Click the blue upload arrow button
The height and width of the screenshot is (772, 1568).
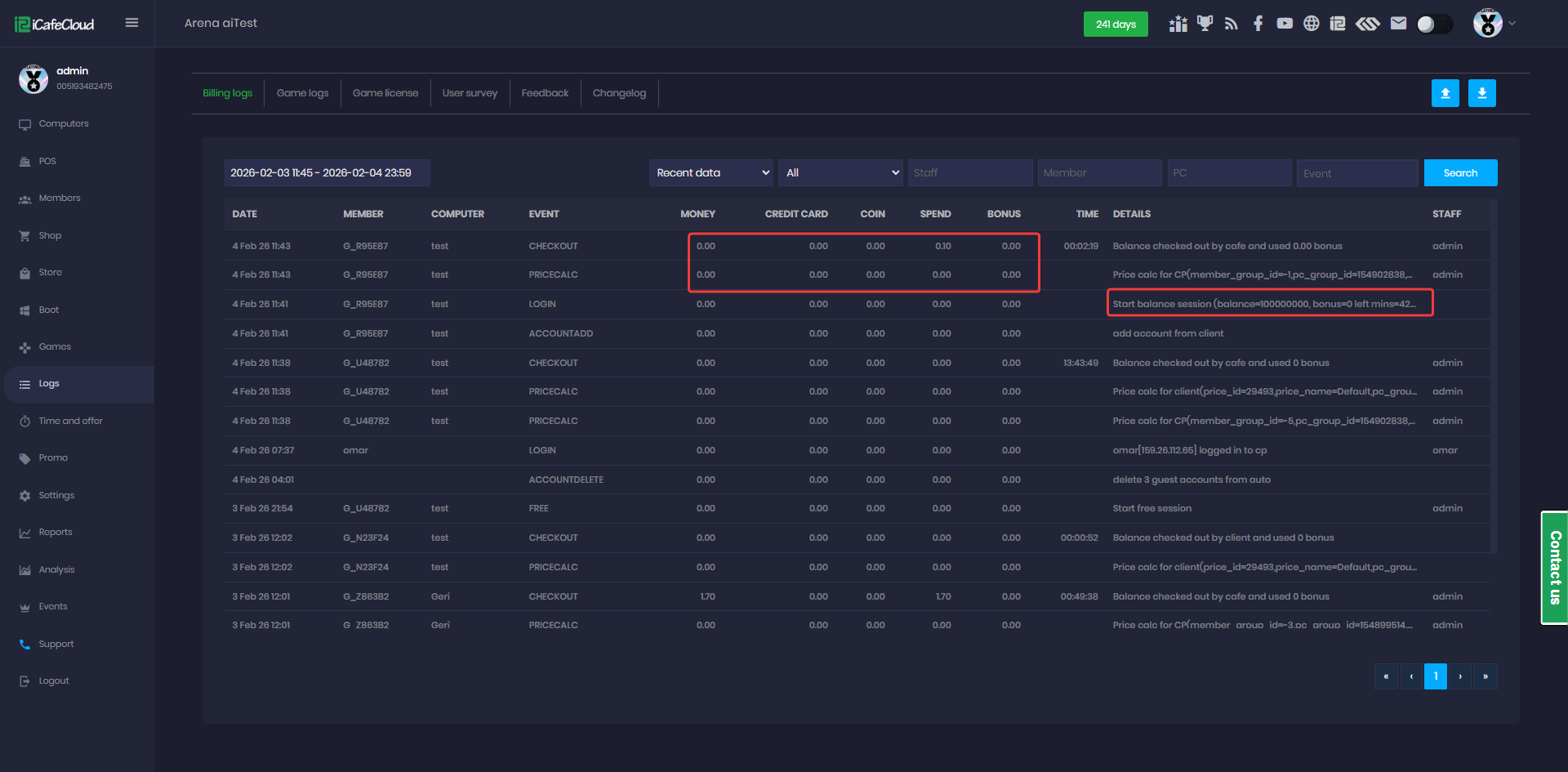(1445, 93)
